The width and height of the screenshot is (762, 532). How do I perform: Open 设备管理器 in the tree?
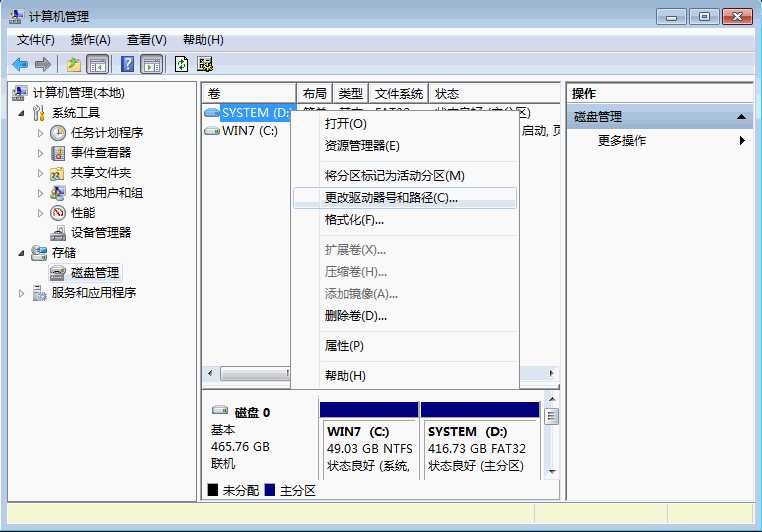(x=100, y=232)
